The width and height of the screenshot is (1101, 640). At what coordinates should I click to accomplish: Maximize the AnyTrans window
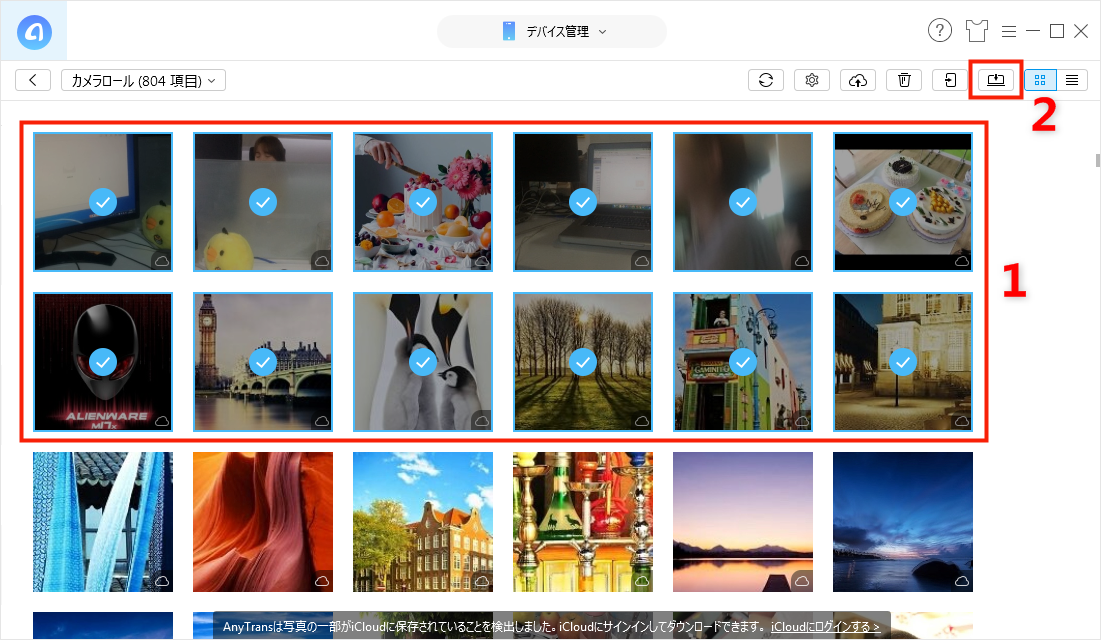tap(1057, 31)
